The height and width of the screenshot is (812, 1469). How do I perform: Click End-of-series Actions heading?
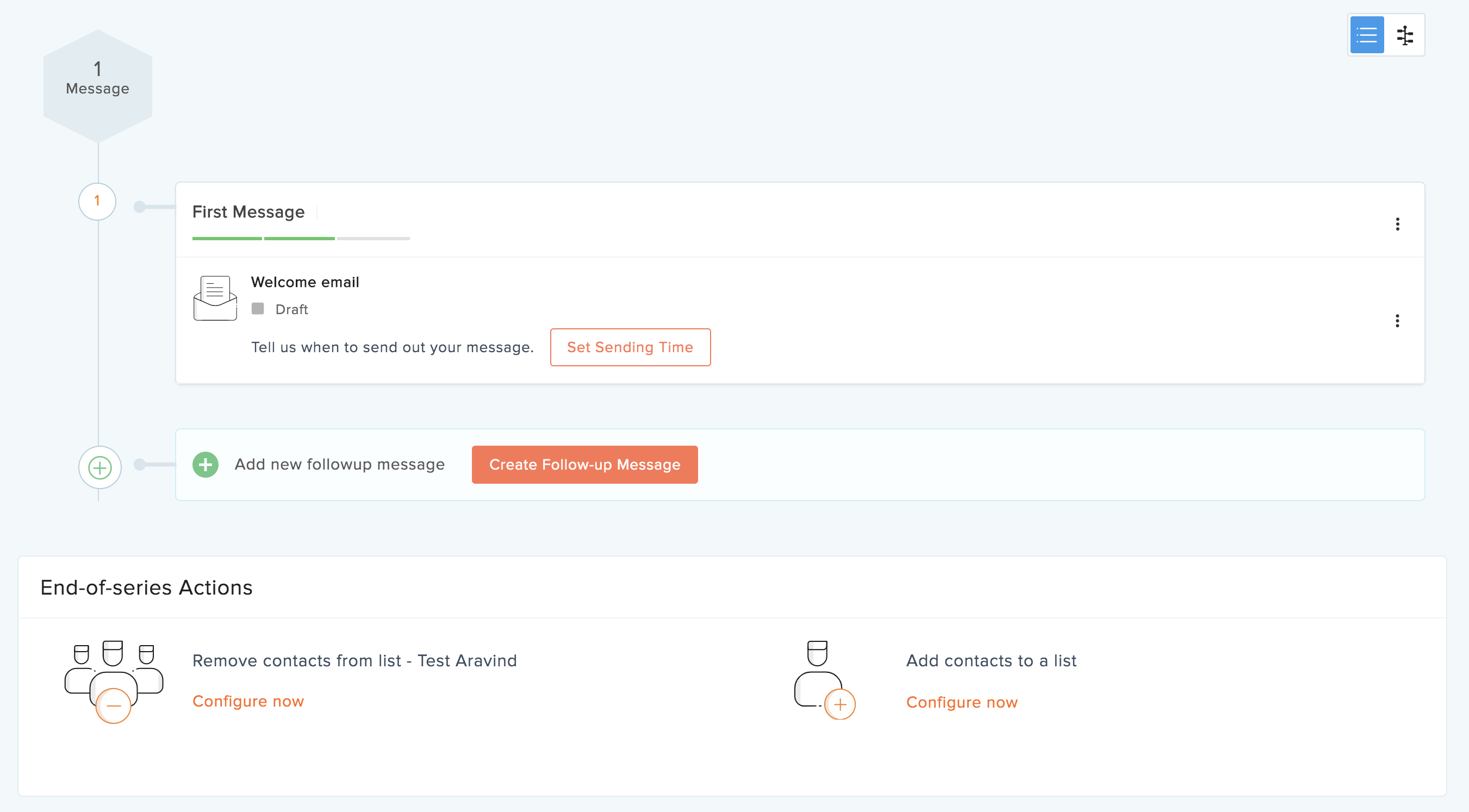(x=147, y=588)
